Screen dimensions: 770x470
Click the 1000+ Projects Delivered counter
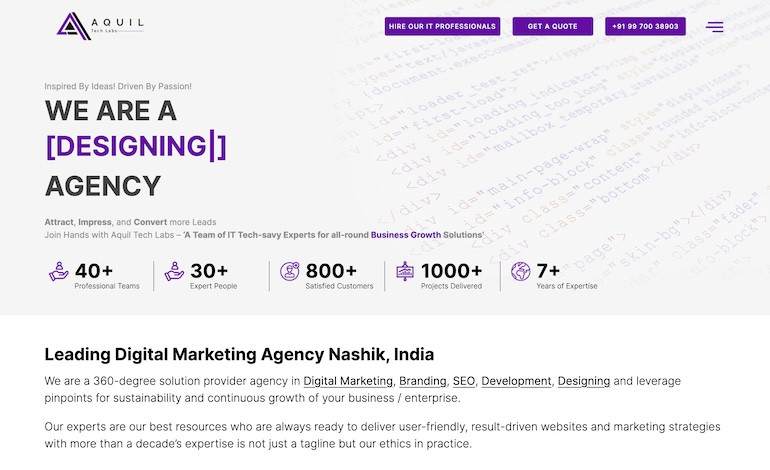tap(451, 276)
